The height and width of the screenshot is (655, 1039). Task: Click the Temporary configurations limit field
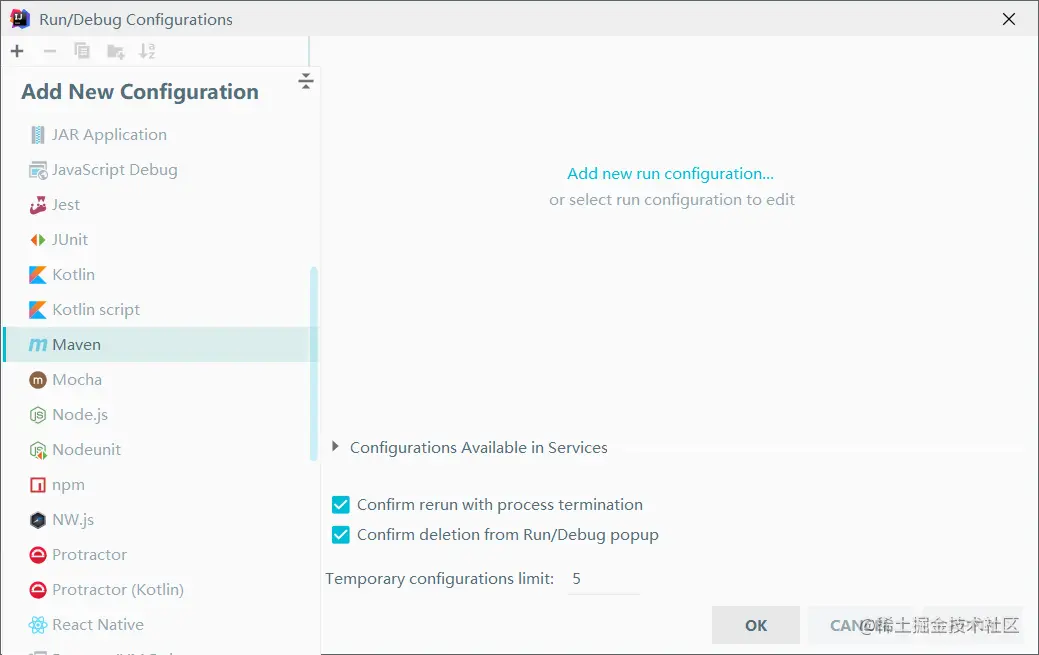click(x=604, y=579)
